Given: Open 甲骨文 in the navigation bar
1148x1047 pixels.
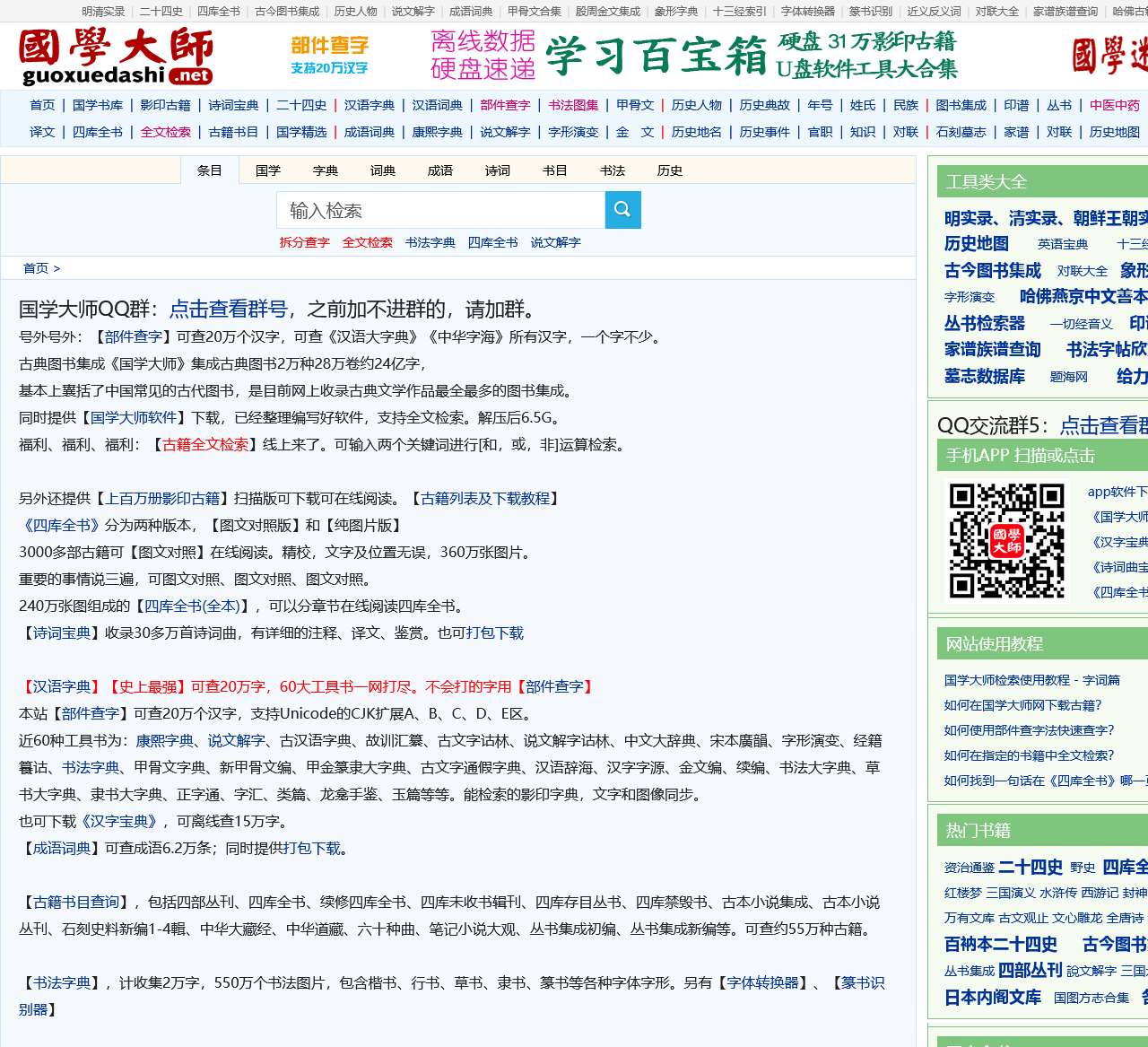Looking at the screenshot, I should [636, 105].
